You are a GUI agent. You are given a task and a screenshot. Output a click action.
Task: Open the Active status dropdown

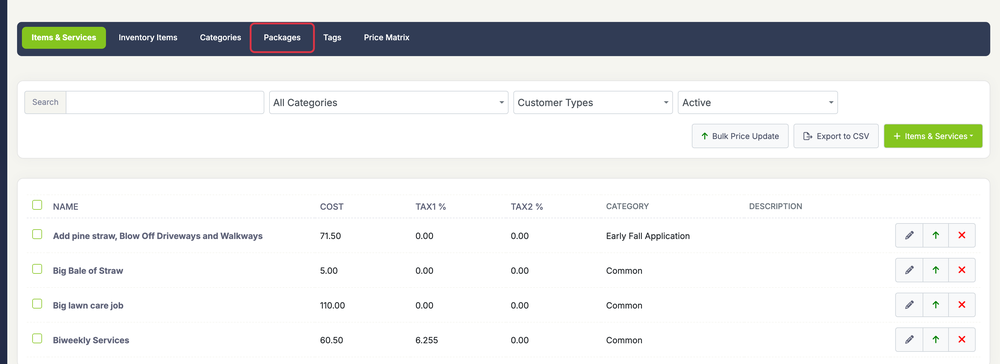(x=758, y=103)
